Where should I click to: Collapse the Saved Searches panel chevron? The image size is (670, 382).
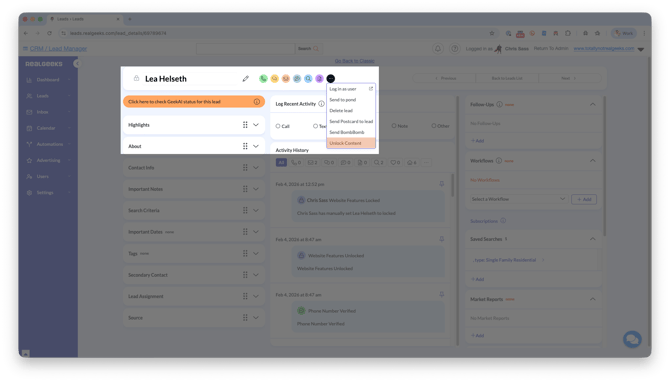[593, 239]
